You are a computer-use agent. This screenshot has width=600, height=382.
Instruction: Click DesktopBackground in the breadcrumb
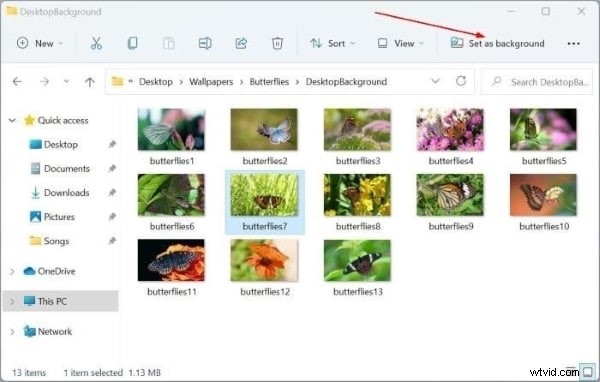[346, 82]
